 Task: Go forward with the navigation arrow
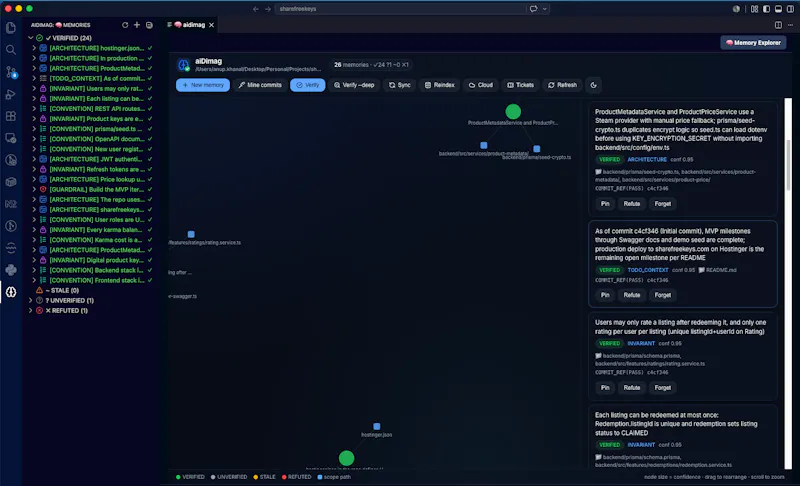tap(268, 9)
